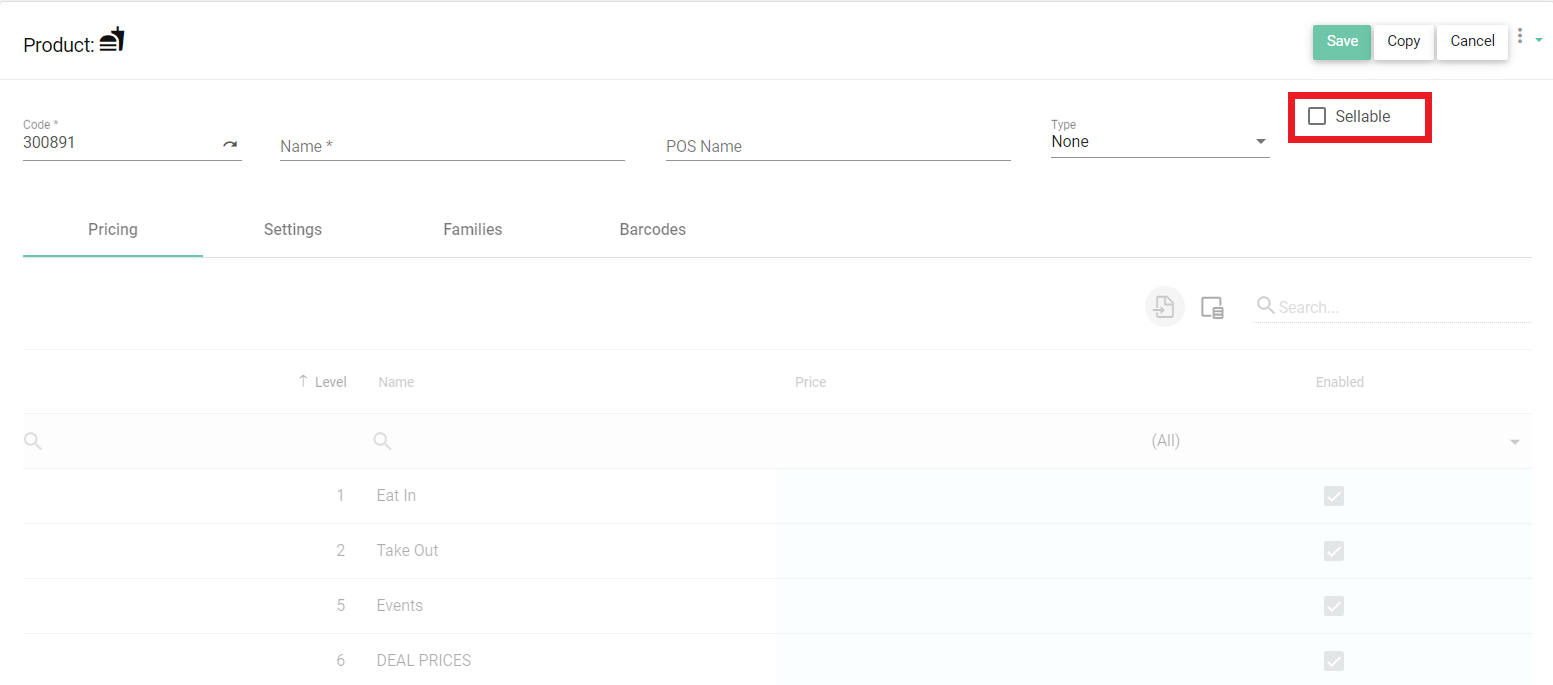Click the product plate logo icon
This screenshot has width=1553, height=685.
[111, 40]
